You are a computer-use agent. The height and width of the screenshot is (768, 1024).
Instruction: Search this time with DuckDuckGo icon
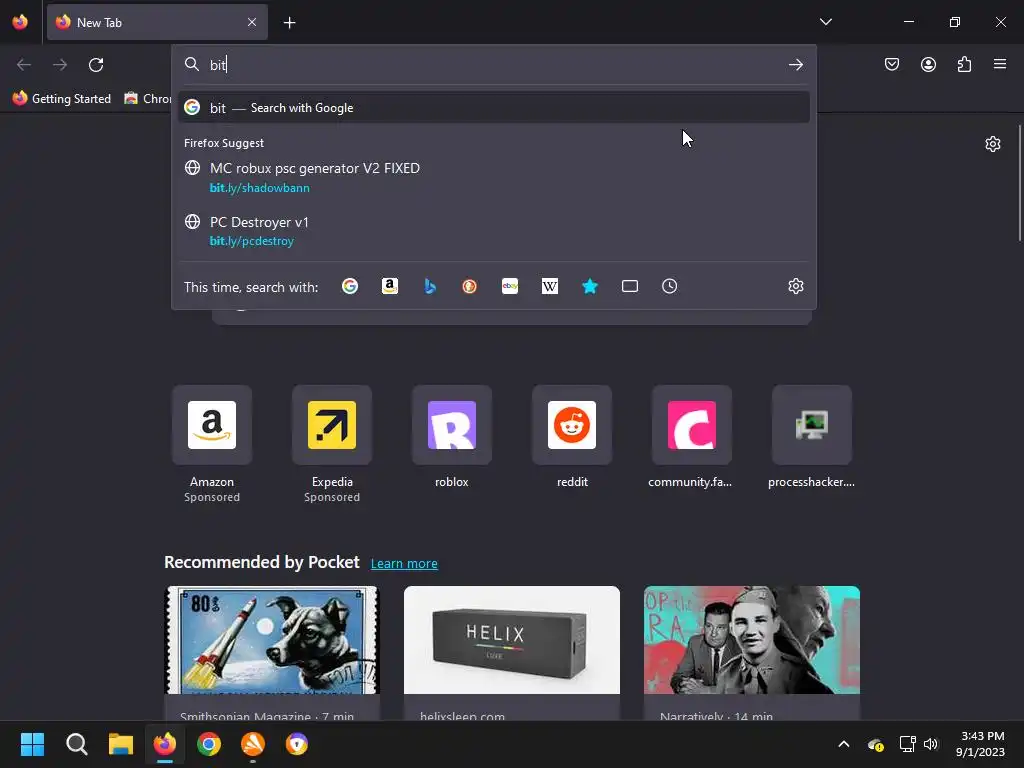click(470, 286)
